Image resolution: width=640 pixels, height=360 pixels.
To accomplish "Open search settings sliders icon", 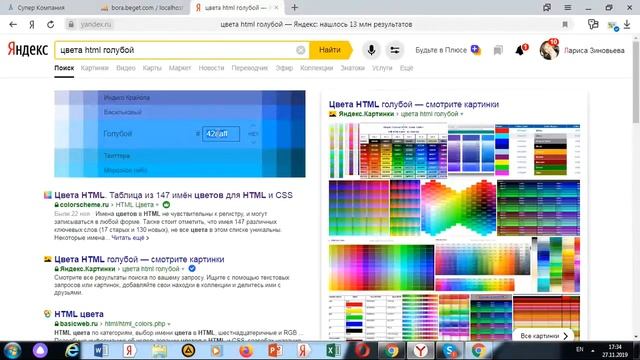I will point(395,50).
